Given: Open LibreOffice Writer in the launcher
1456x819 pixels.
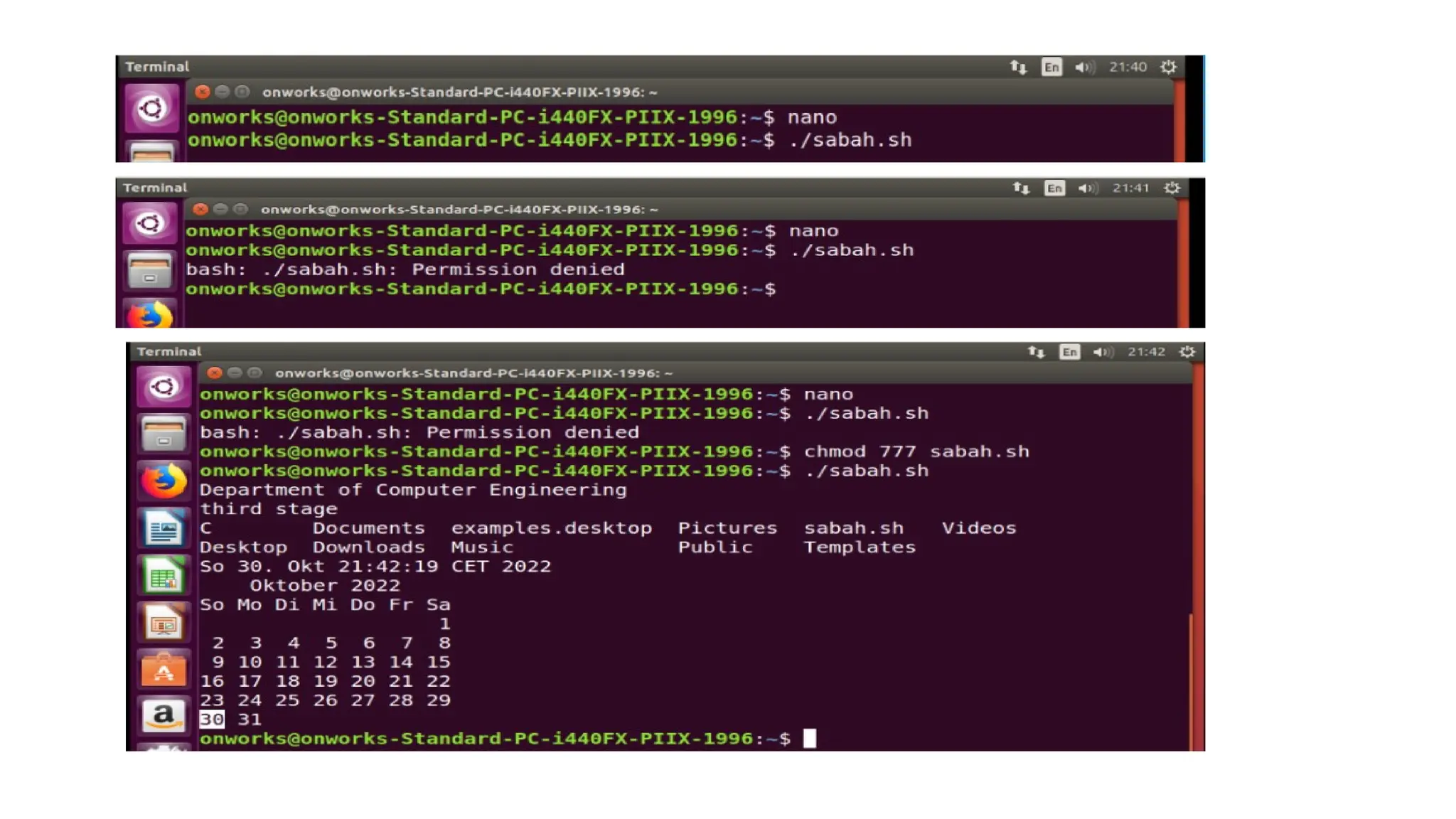Looking at the screenshot, I should [164, 529].
